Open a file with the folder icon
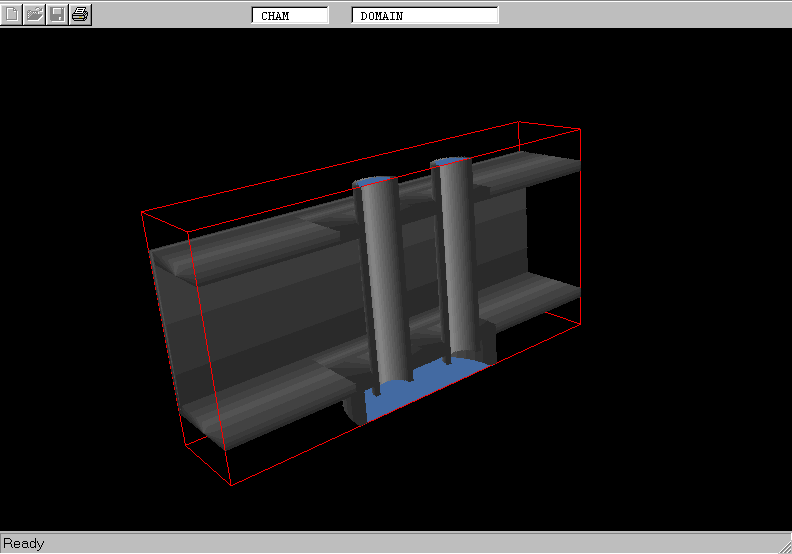This screenshot has width=792, height=554. pyautogui.click(x=35, y=14)
